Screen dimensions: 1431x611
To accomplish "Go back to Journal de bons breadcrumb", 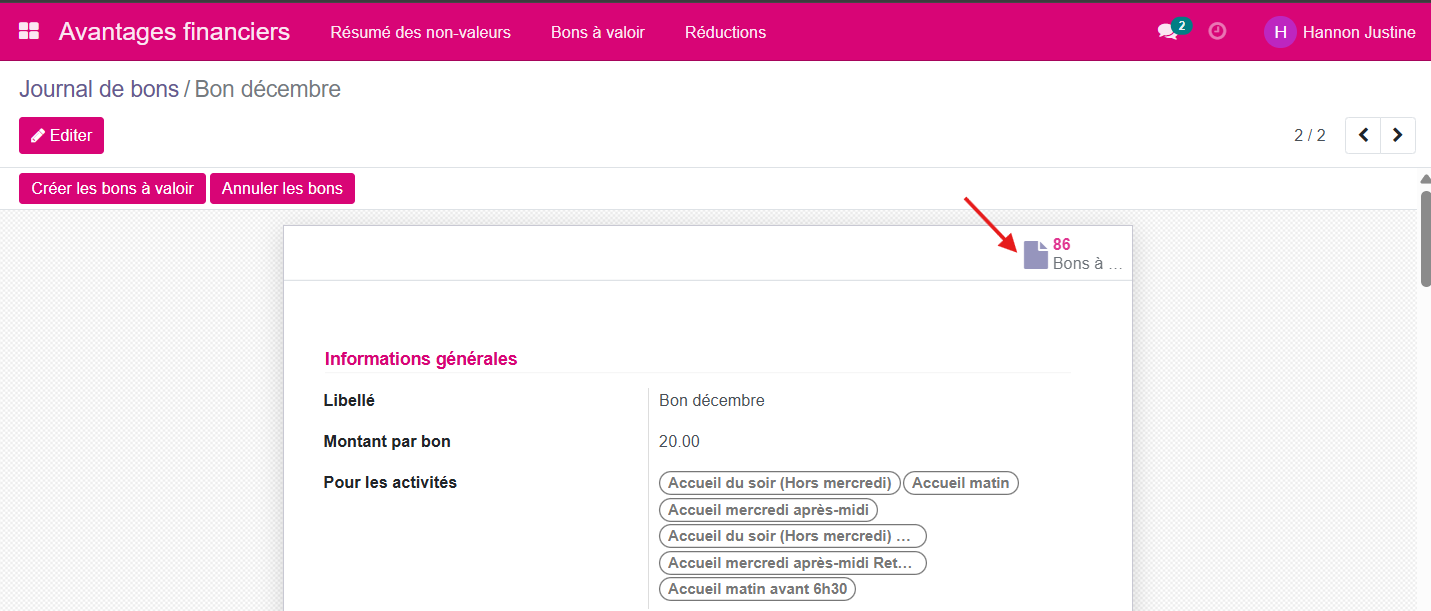I will (x=98, y=89).
